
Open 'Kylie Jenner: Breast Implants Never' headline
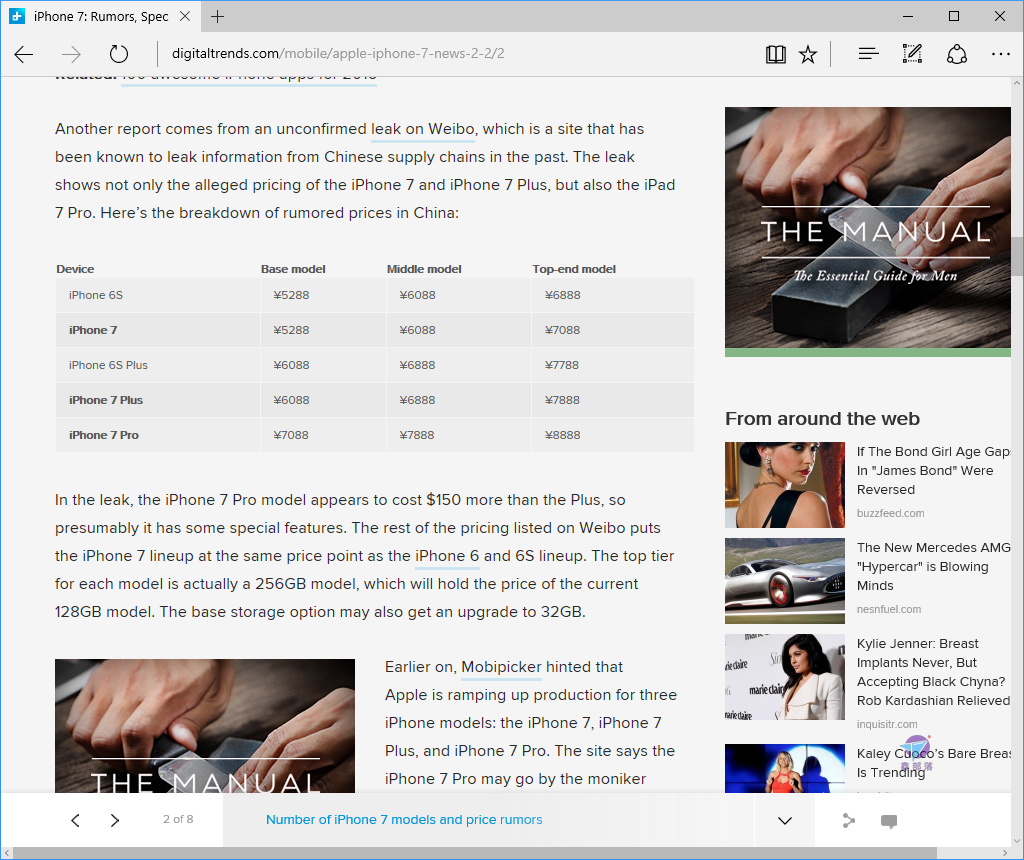click(933, 672)
